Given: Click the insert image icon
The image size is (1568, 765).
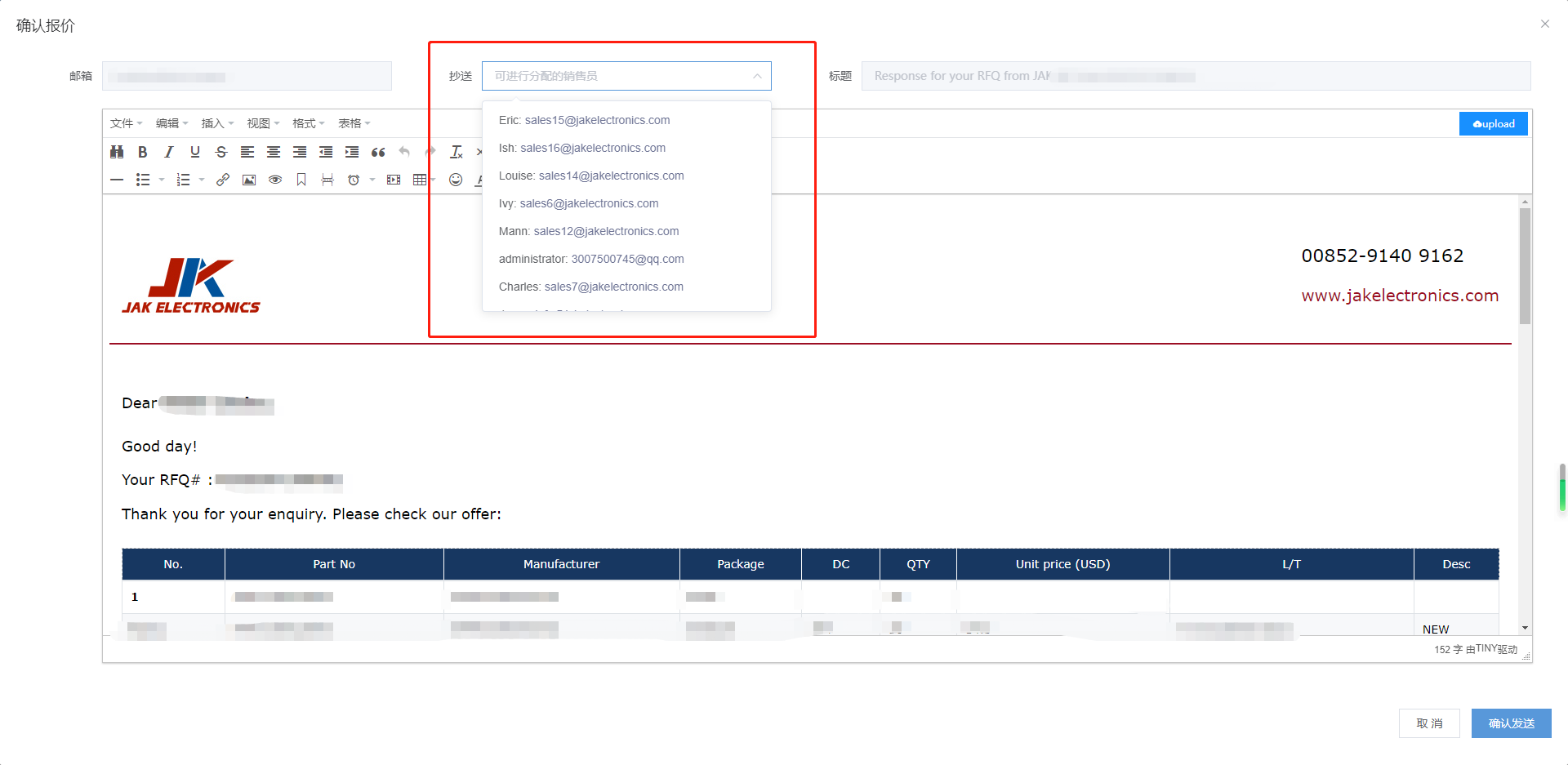Looking at the screenshot, I should point(249,180).
